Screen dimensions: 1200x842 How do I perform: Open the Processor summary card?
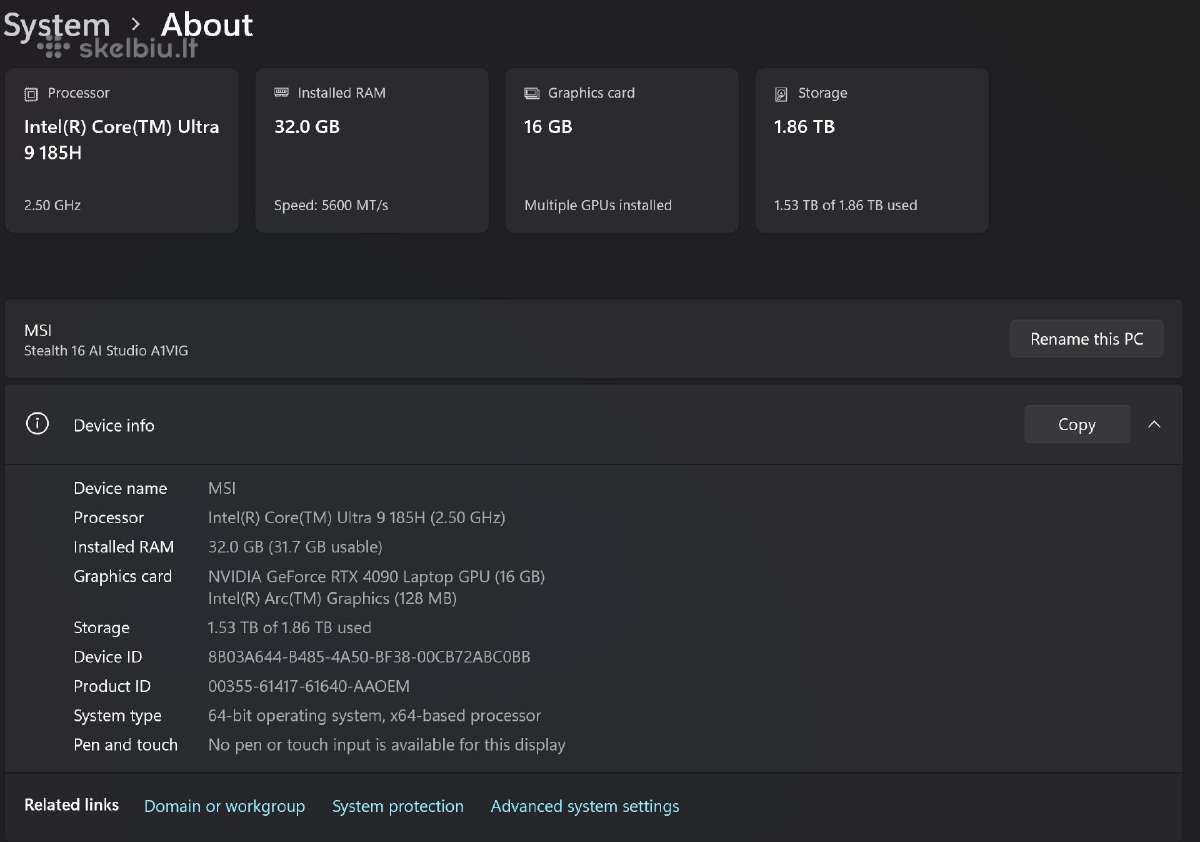coord(122,150)
